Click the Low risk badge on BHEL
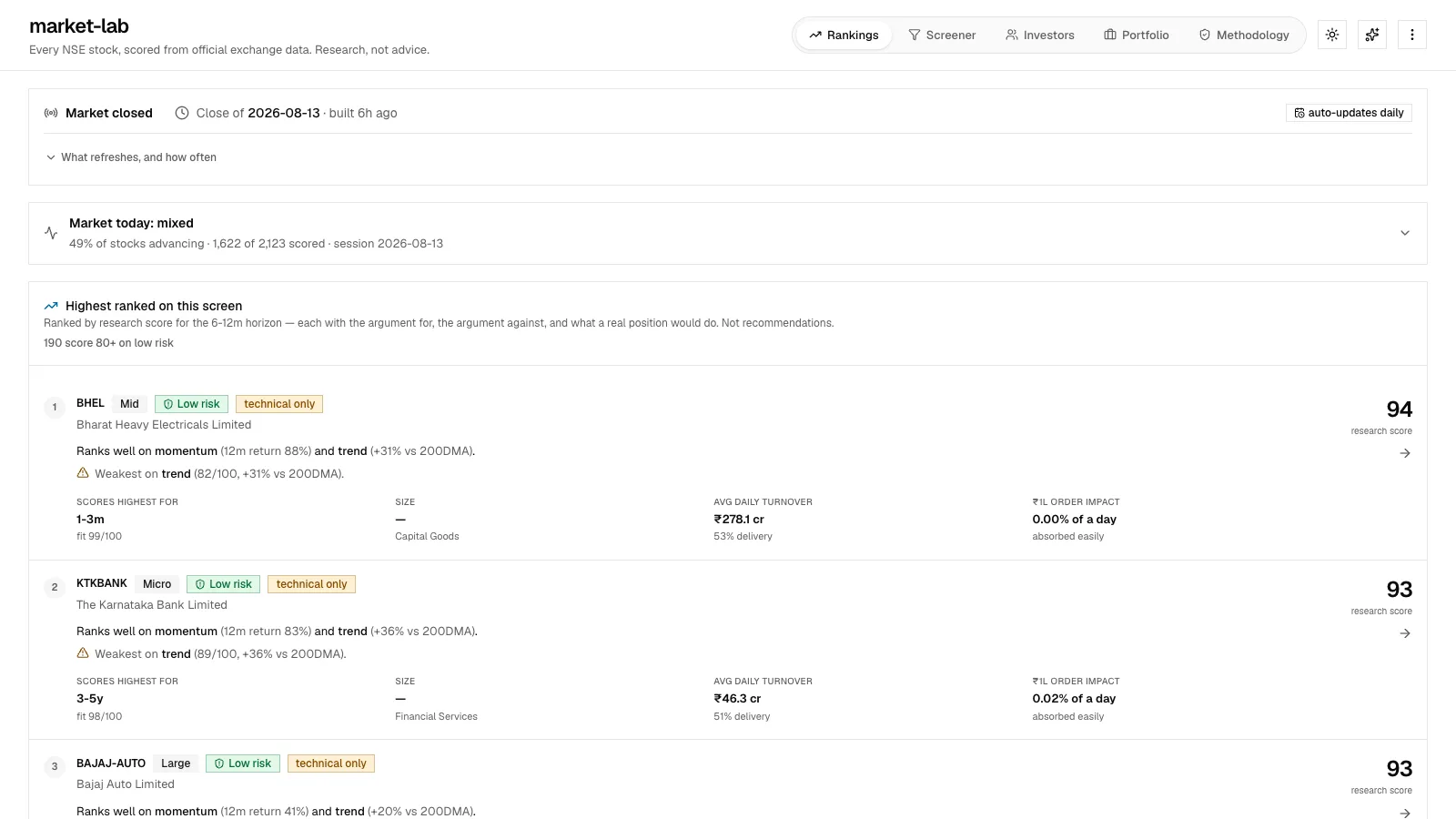Image resolution: width=1456 pixels, height=819 pixels. coord(191,404)
